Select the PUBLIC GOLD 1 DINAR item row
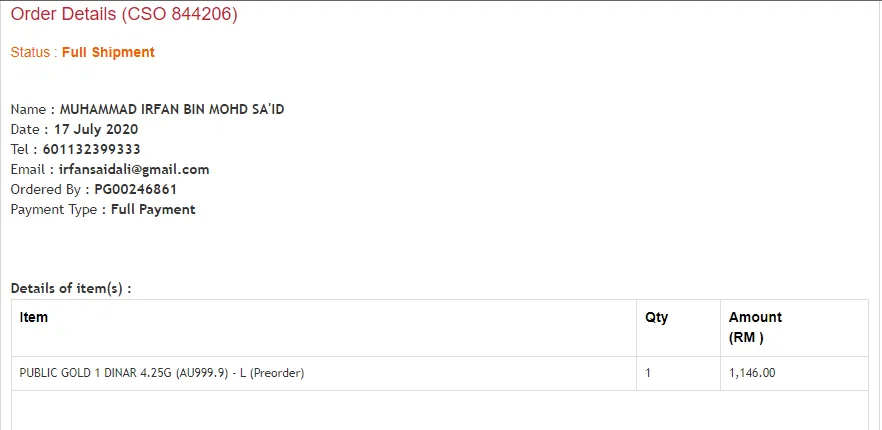The width and height of the screenshot is (882, 430). click(x=162, y=373)
